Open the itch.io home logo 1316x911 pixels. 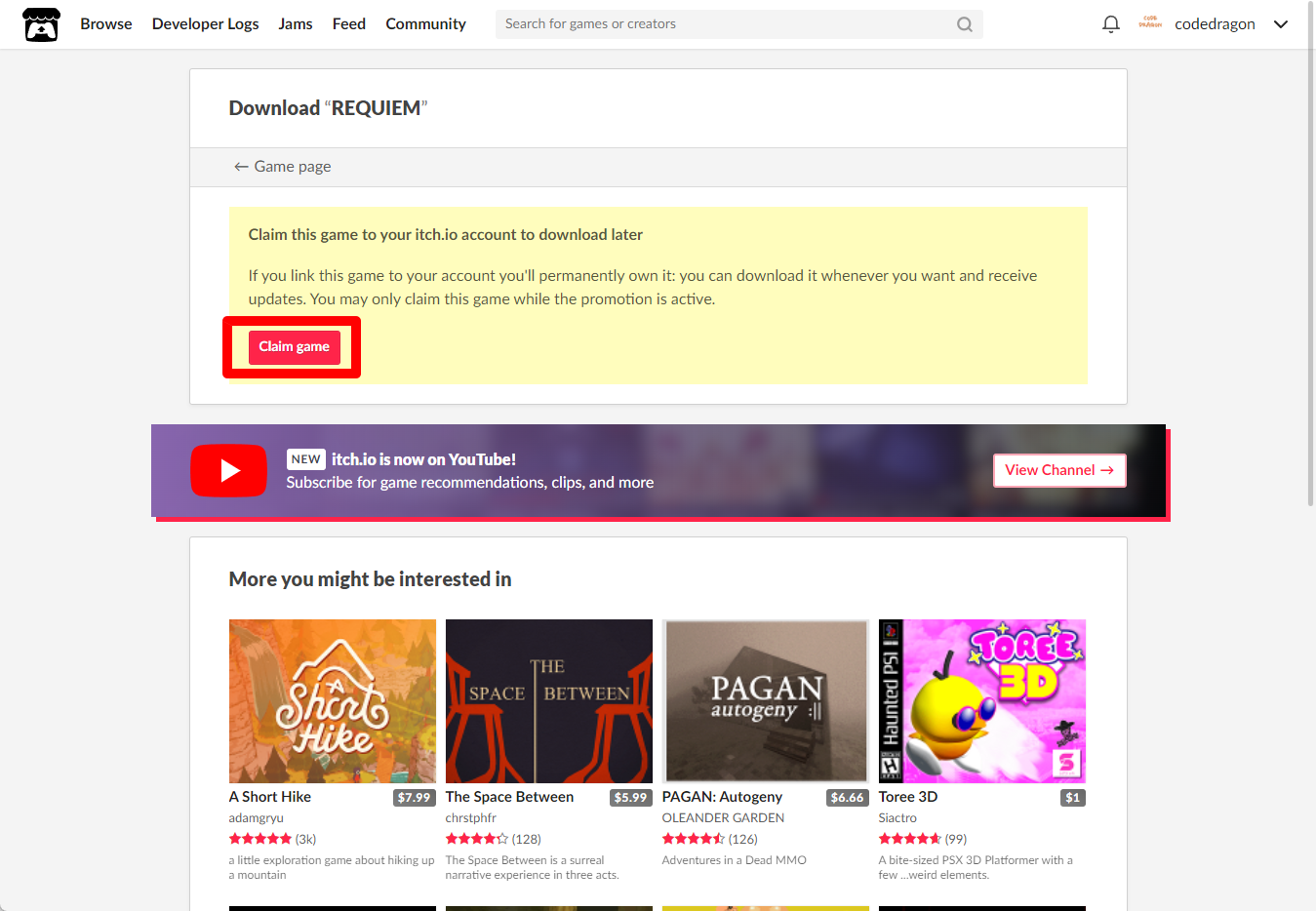(41, 24)
